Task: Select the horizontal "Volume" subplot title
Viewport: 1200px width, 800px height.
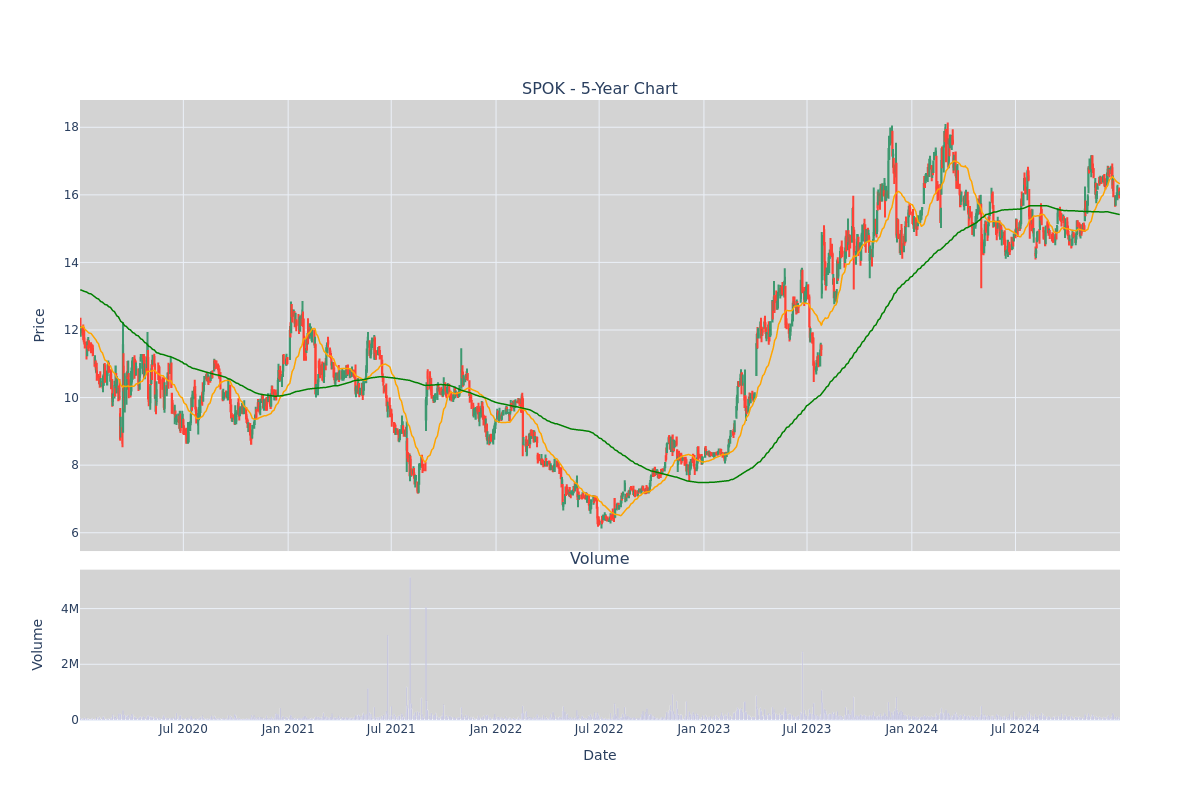Action: [x=600, y=559]
